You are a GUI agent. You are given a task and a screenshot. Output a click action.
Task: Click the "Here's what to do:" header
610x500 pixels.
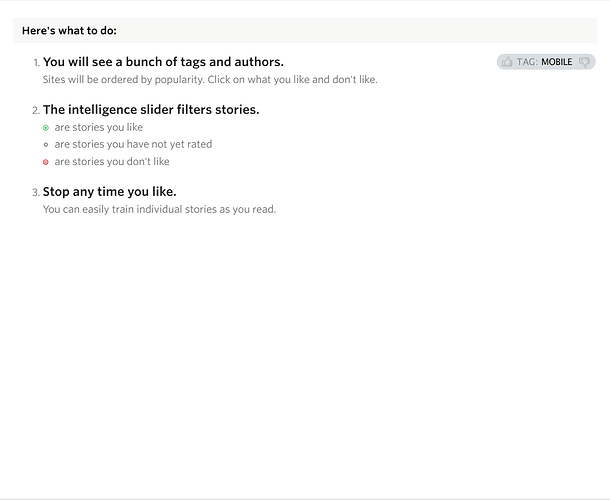tap(69, 31)
